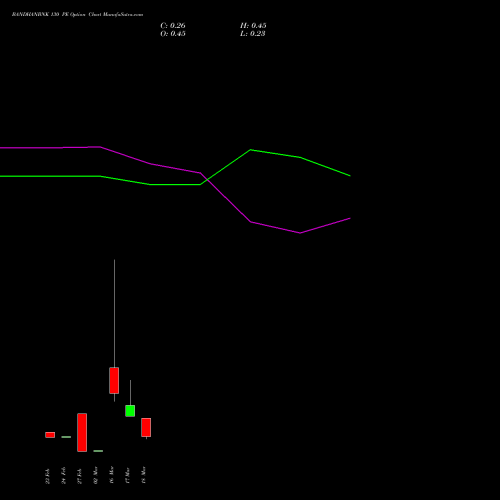Click the '23 Feb' date axis label
500x500 pixels.
tap(48, 476)
